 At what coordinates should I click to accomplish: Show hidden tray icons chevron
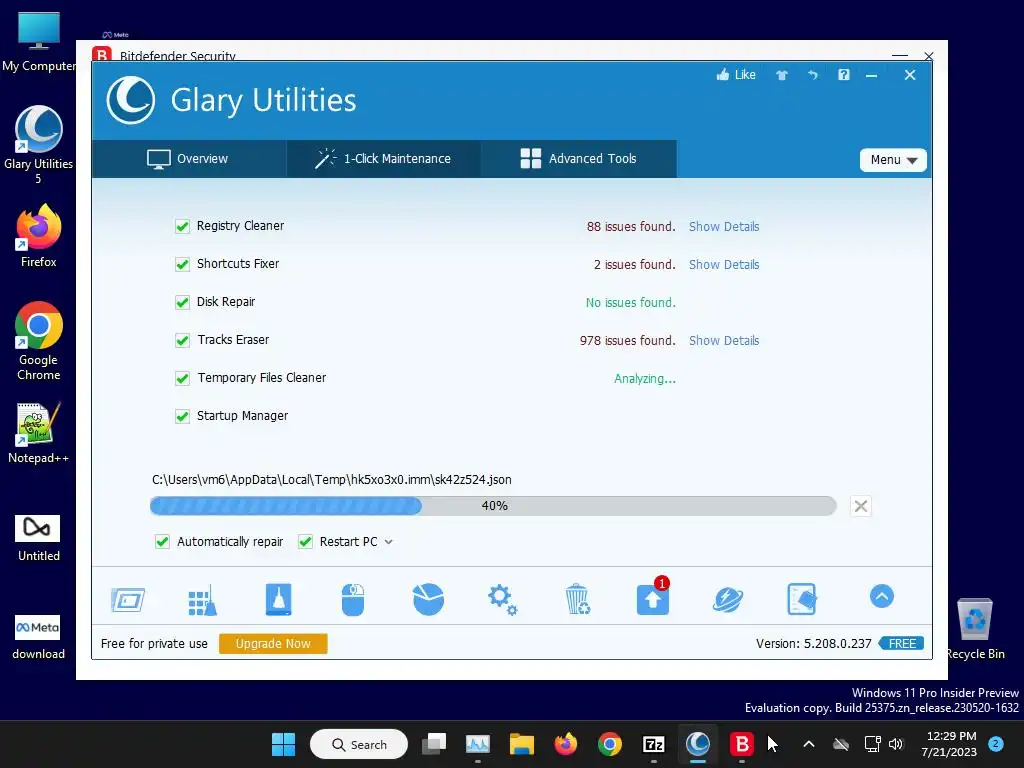point(808,744)
